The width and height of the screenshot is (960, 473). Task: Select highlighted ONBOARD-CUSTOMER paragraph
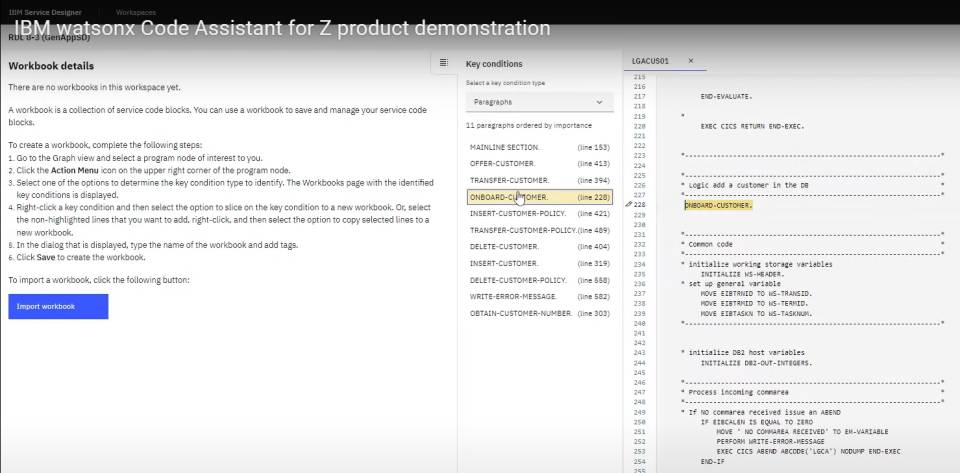(x=539, y=197)
